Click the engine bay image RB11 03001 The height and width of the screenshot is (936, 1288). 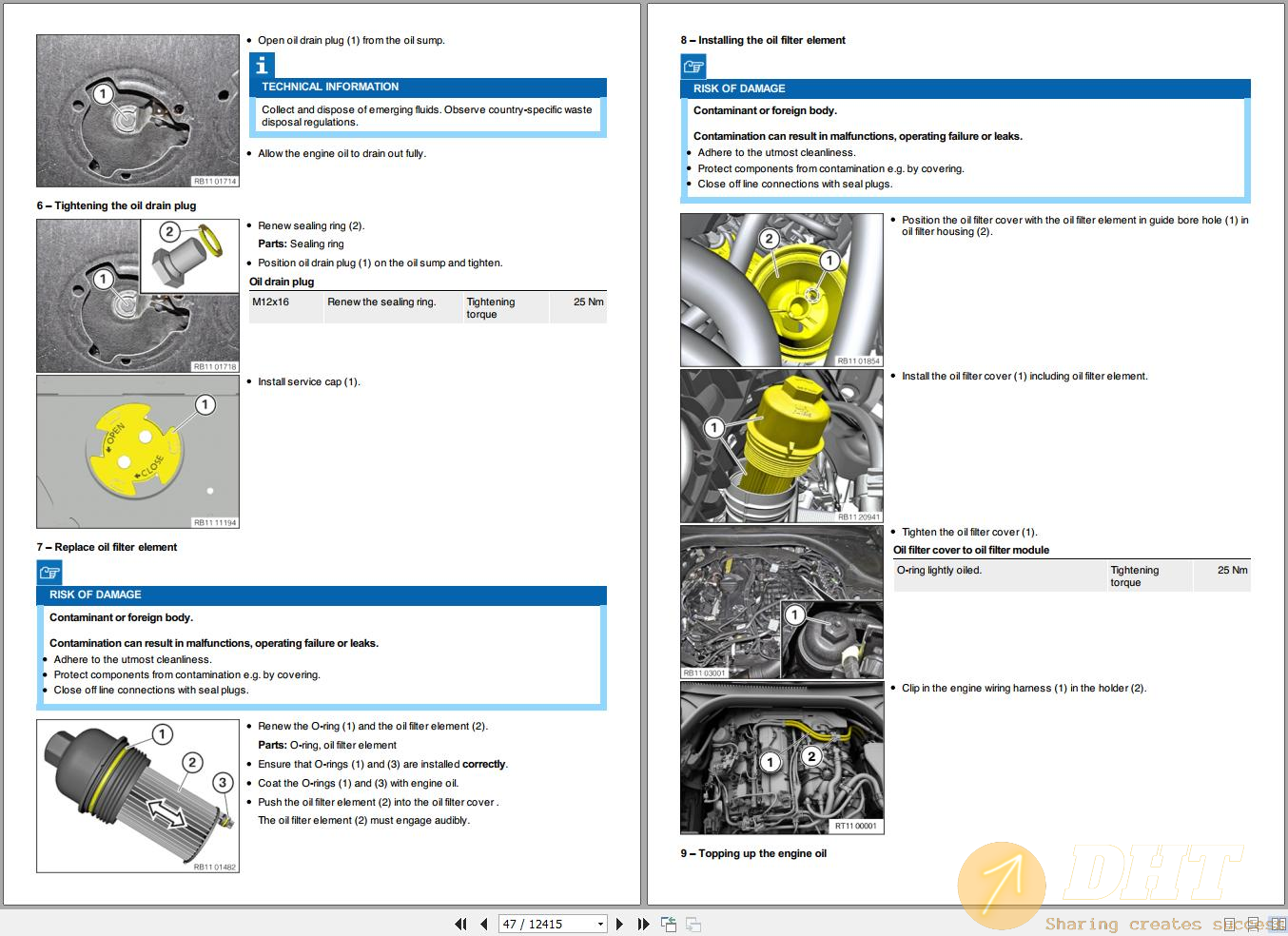(x=782, y=602)
